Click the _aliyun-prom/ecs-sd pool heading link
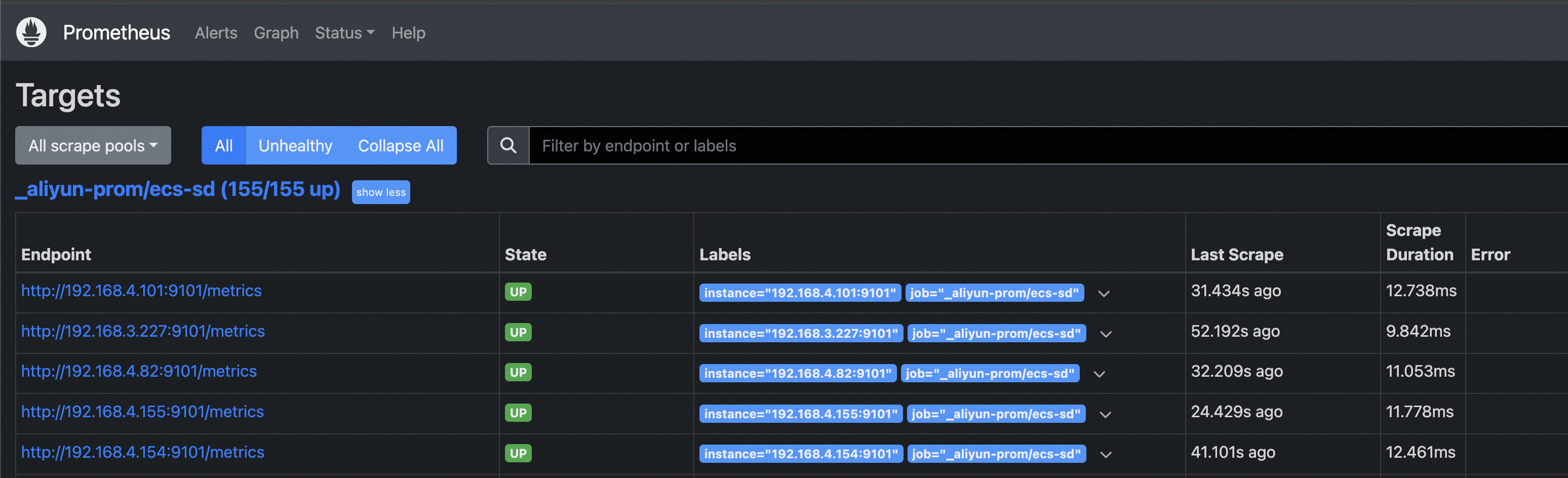This screenshot has width=1568, height=478. [178, 189]
